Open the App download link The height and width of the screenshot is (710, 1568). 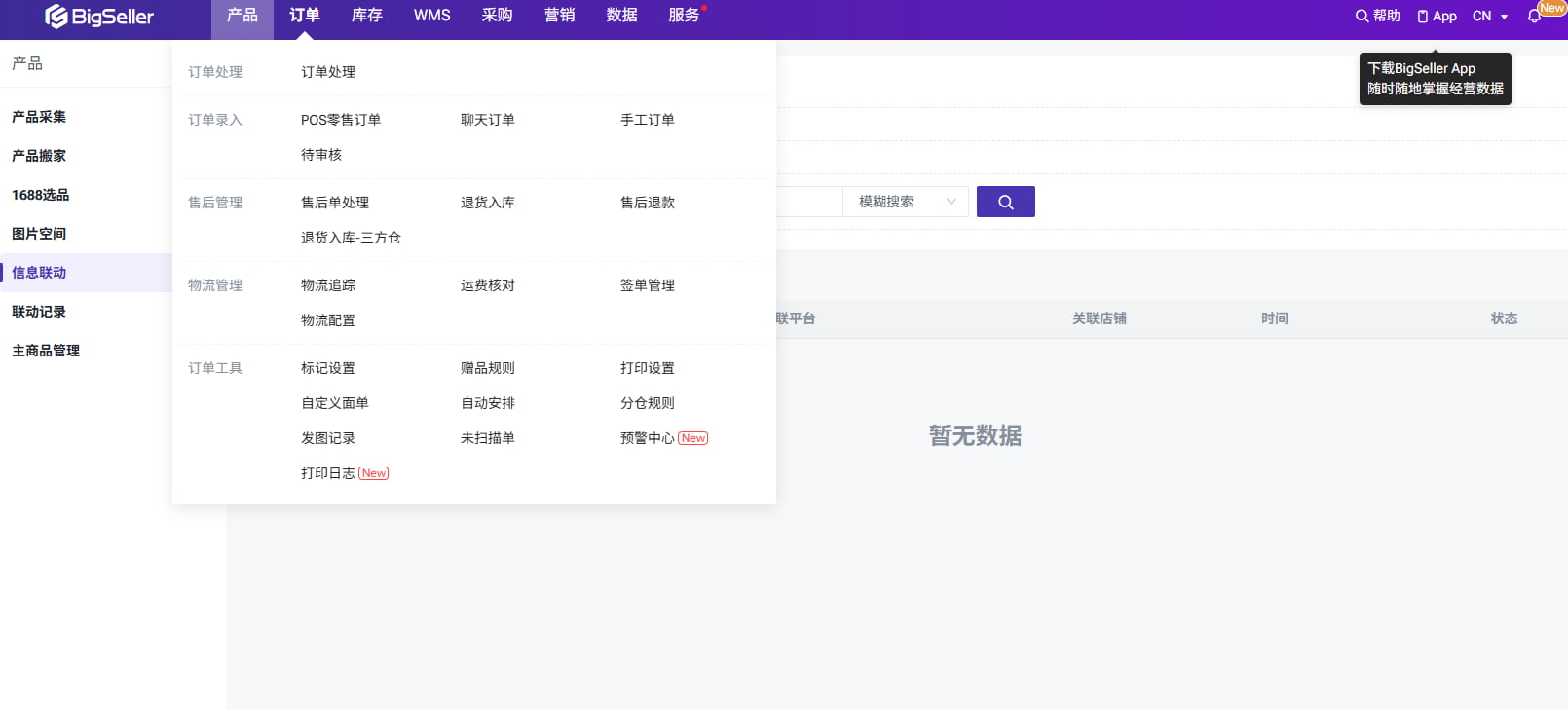coord(1437,16)
